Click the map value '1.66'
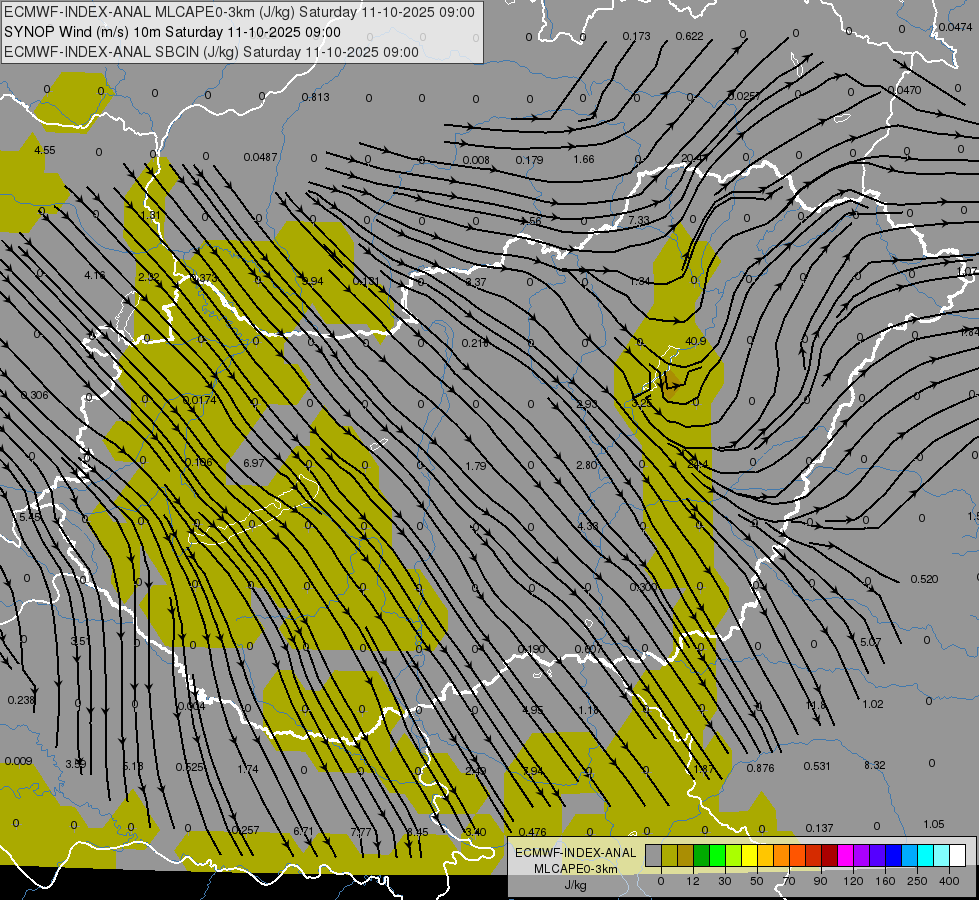 point(584,159)
